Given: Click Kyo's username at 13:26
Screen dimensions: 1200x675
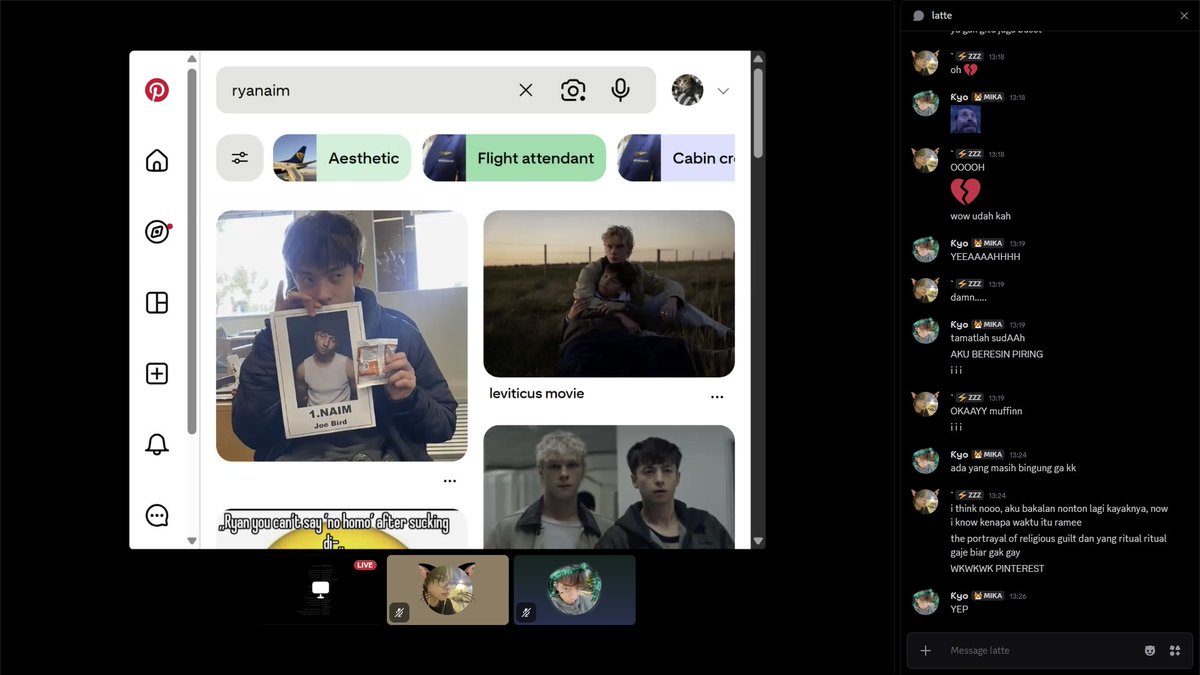Looking at the screenshot, I should pos(959,596).
